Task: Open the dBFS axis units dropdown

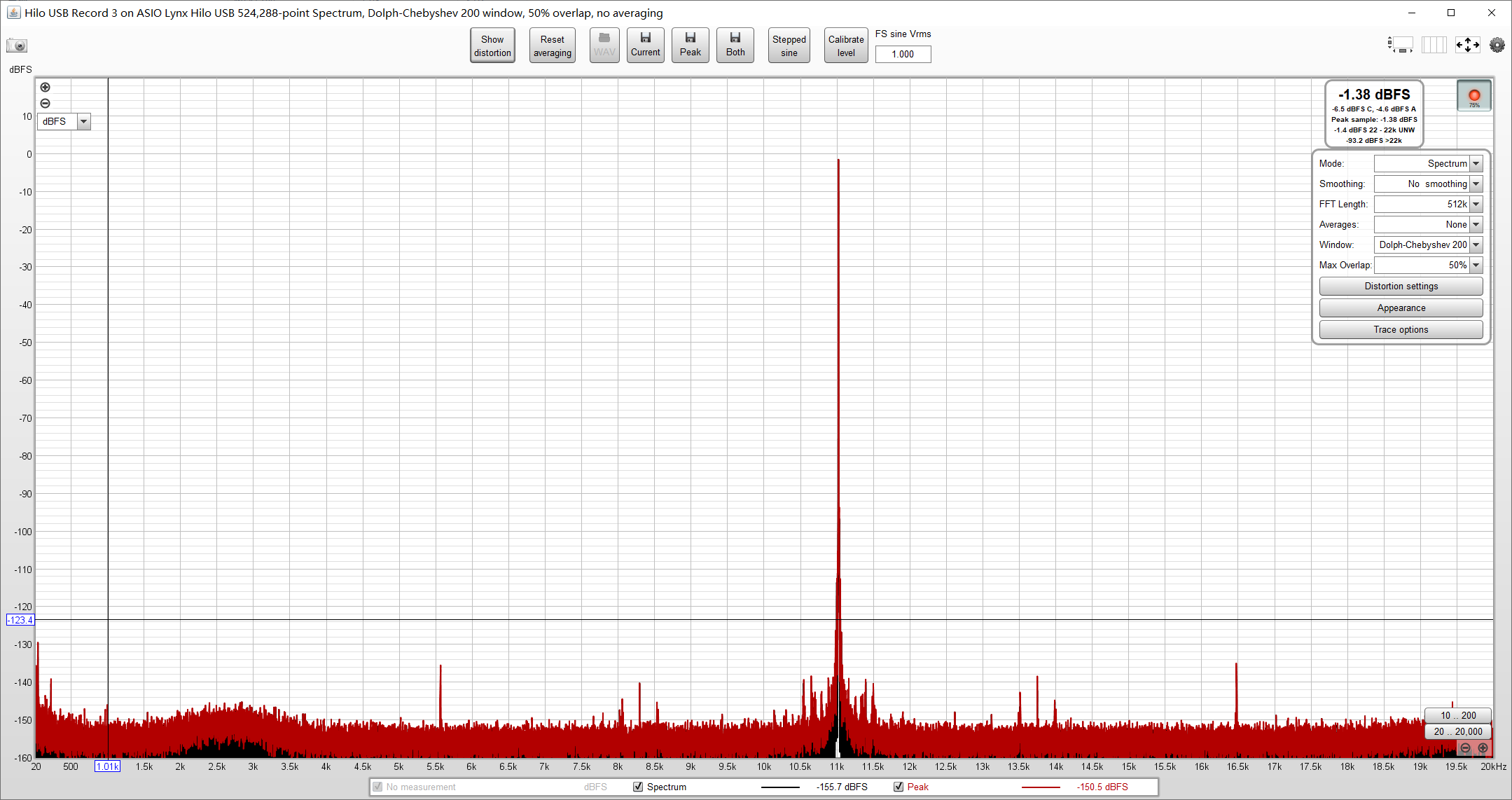Action: click(x=83, y=122)
